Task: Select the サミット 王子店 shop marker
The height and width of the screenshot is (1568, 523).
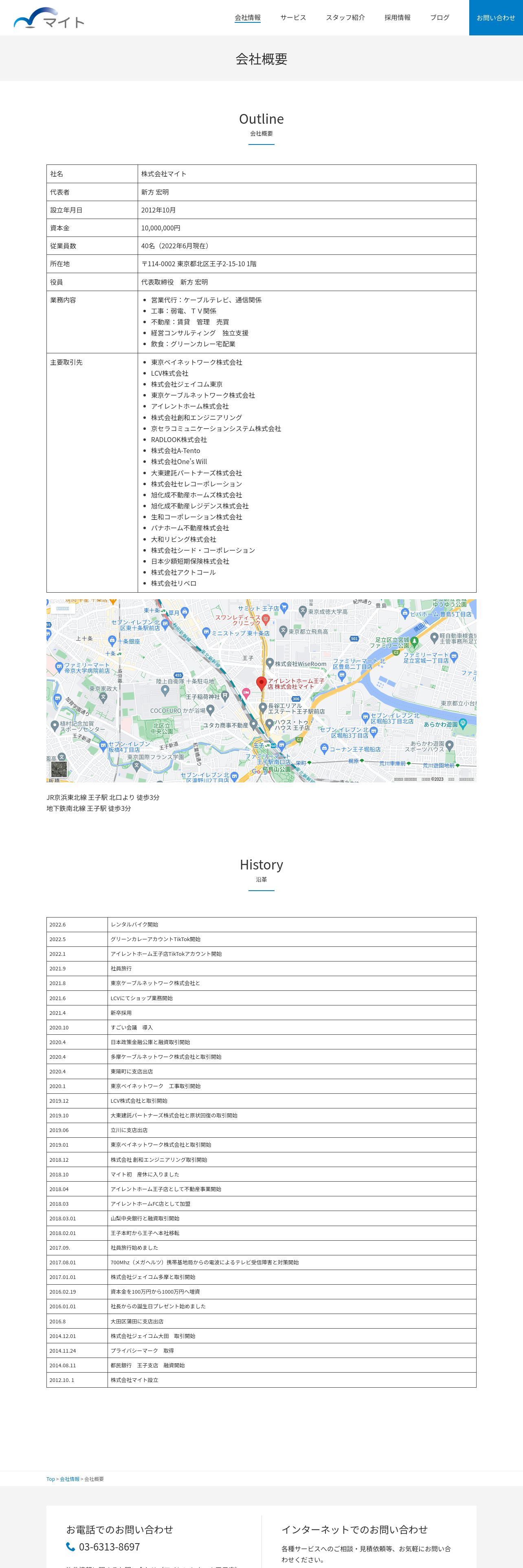Action: click(x=284, y=607)
